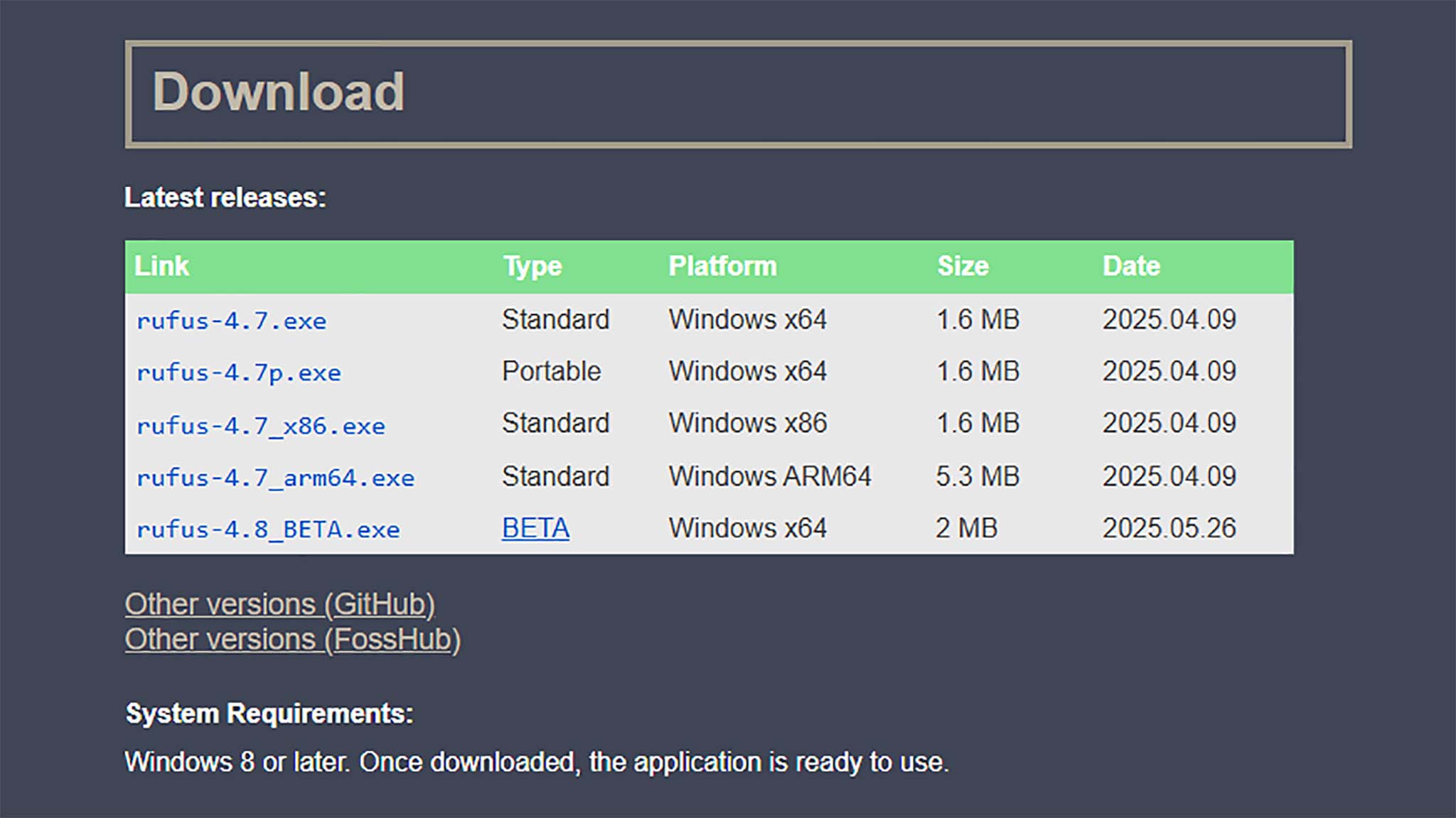Screen dimensions: 1456x818
Task: Select 1.6 MB size in rufus-4.7p.exe row
Action: point(978,372)
